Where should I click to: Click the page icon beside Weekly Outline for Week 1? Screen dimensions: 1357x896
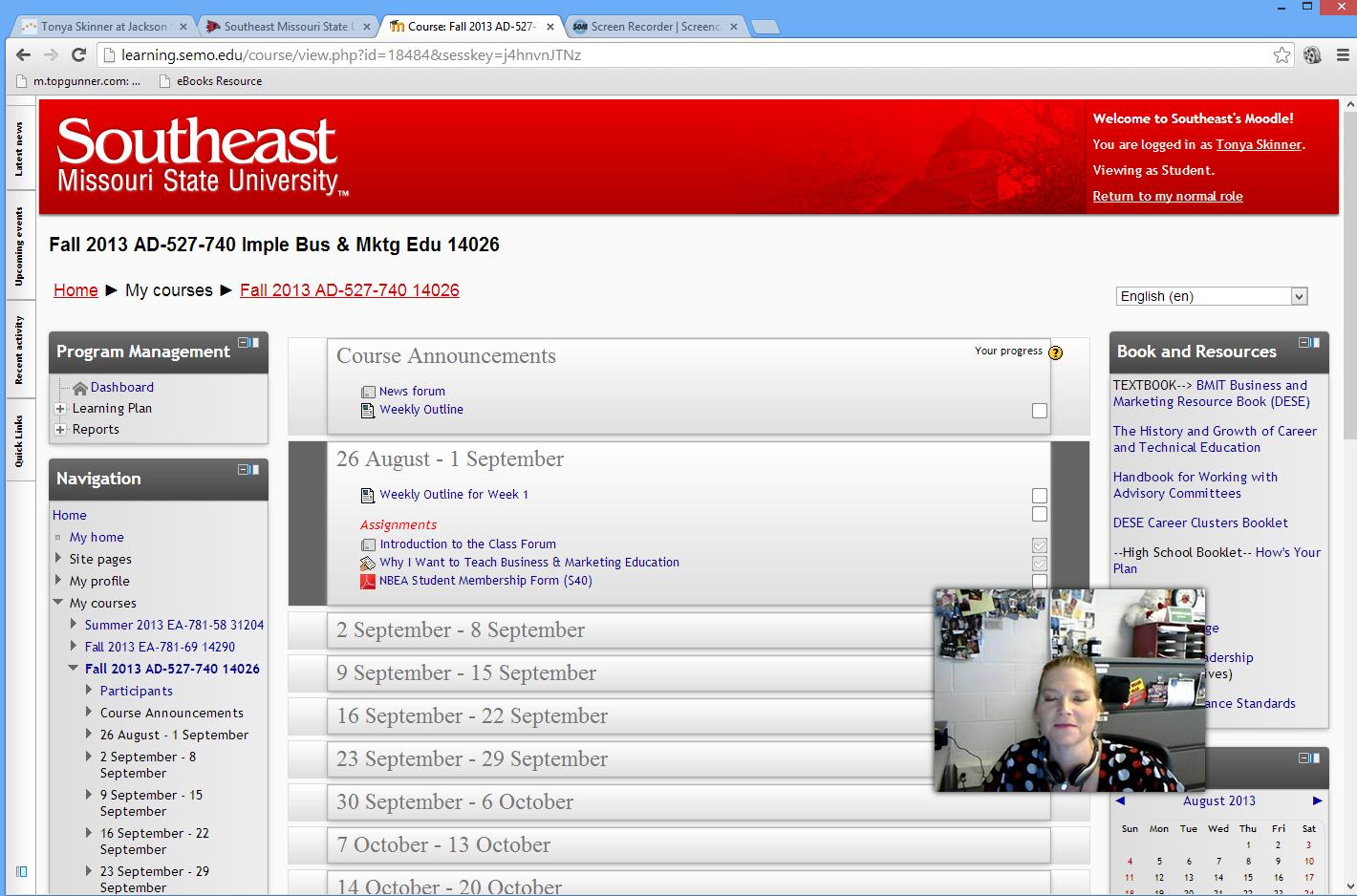click(x=367, y=494)
